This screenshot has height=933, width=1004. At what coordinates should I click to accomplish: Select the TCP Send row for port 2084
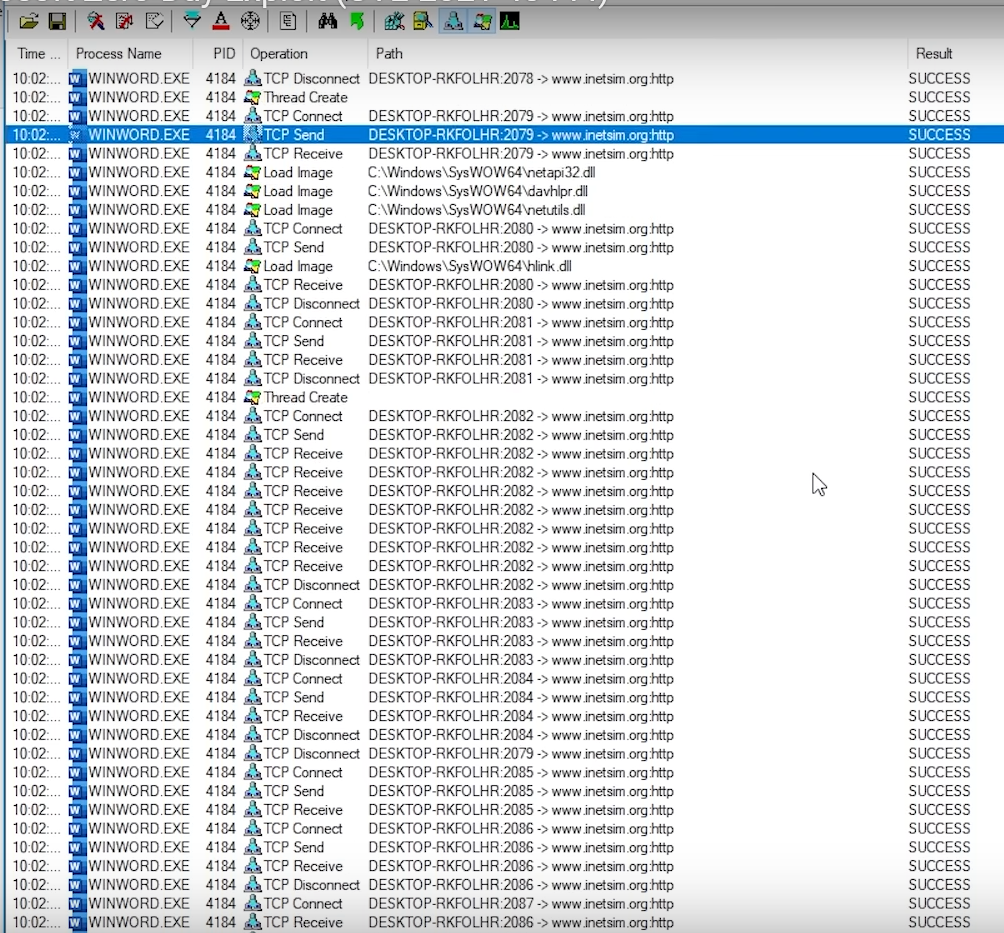[505, 697]
